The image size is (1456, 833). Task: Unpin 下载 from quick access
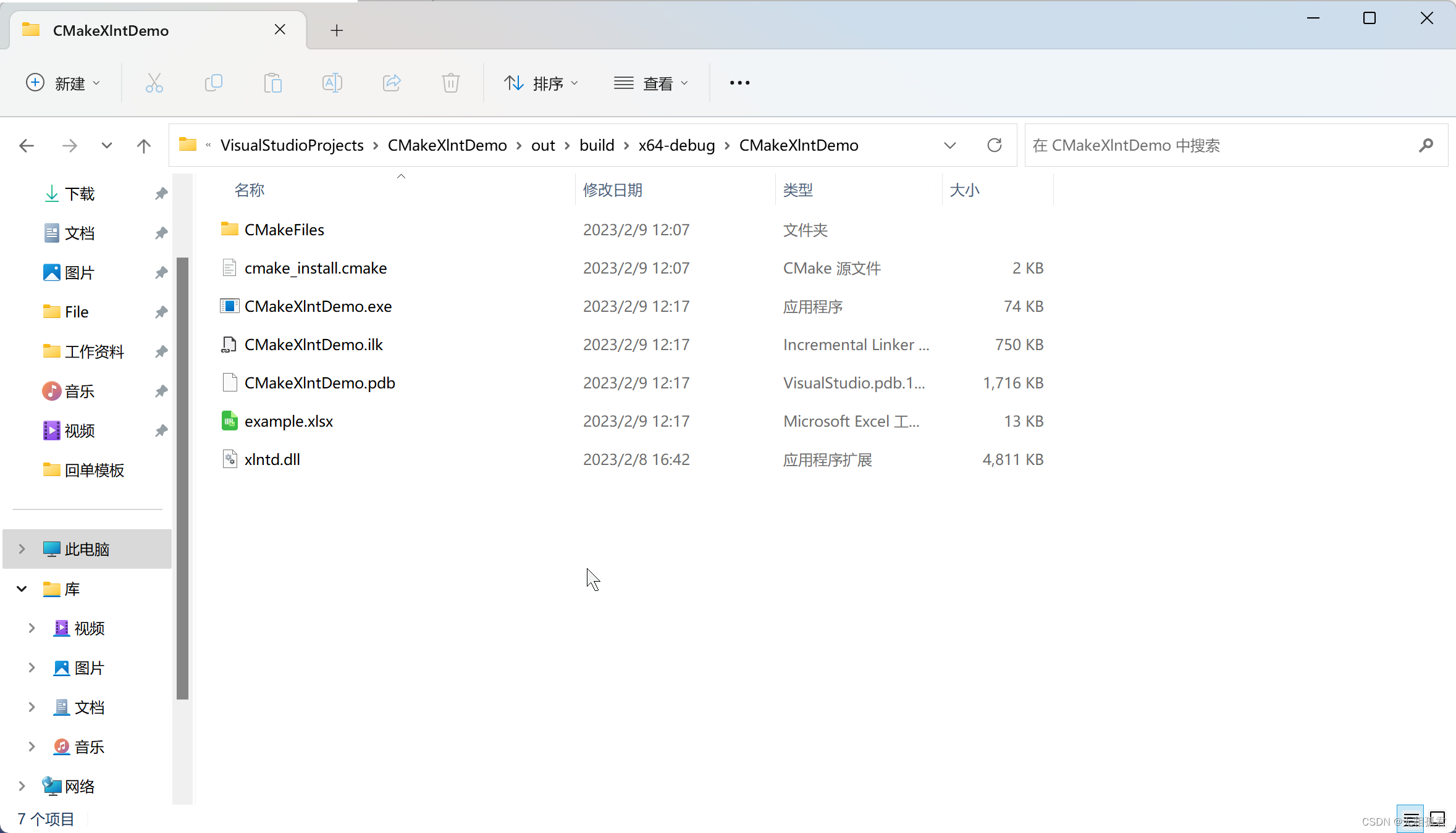tap(161, 194)
